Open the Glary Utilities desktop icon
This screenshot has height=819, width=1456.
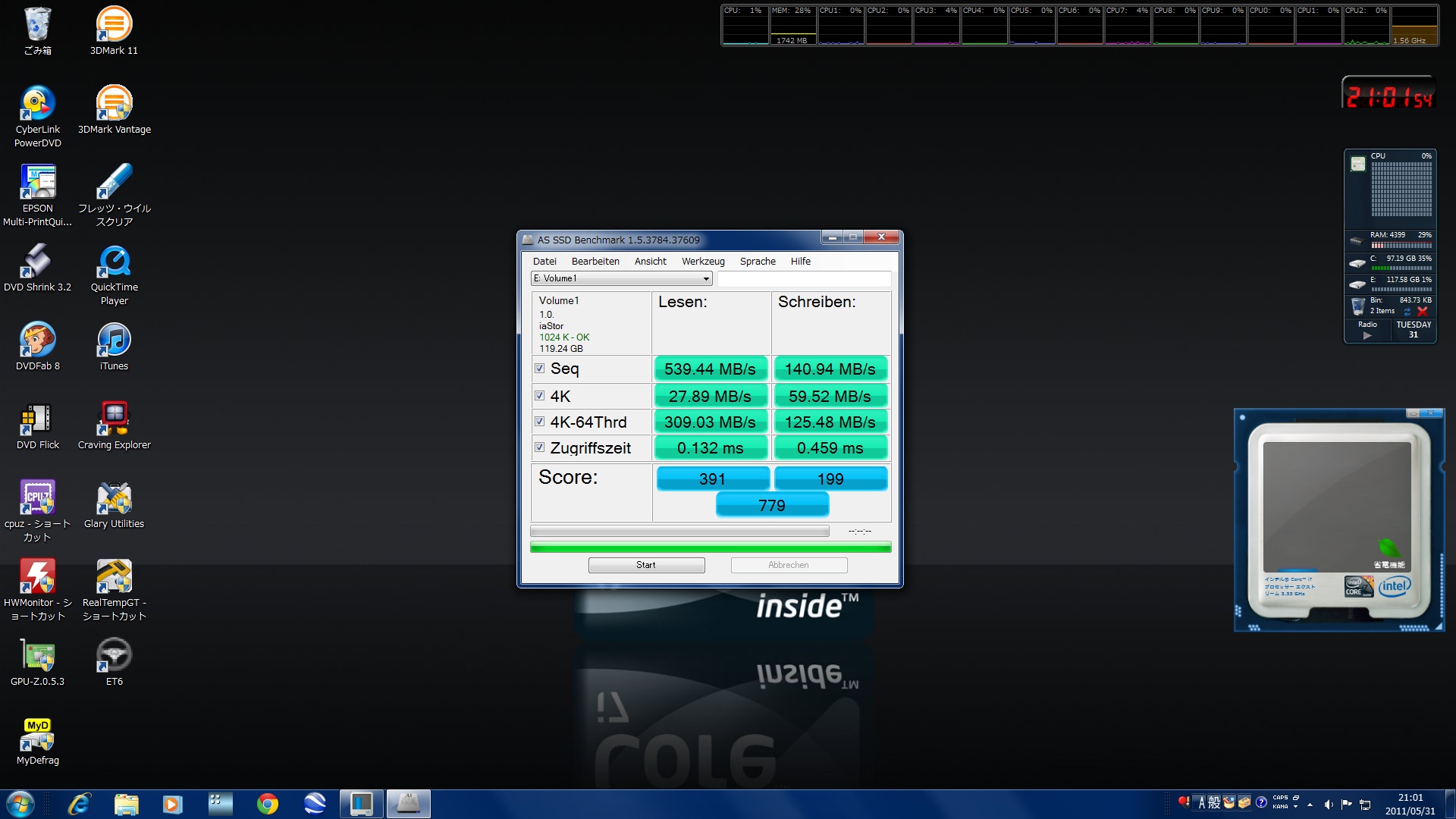coord(114,498)
